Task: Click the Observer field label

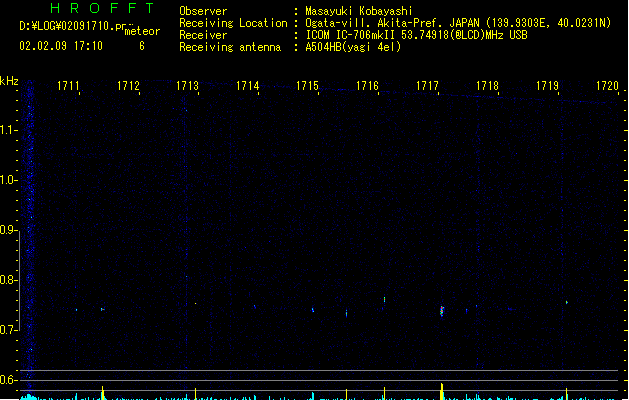Action: 203,11
